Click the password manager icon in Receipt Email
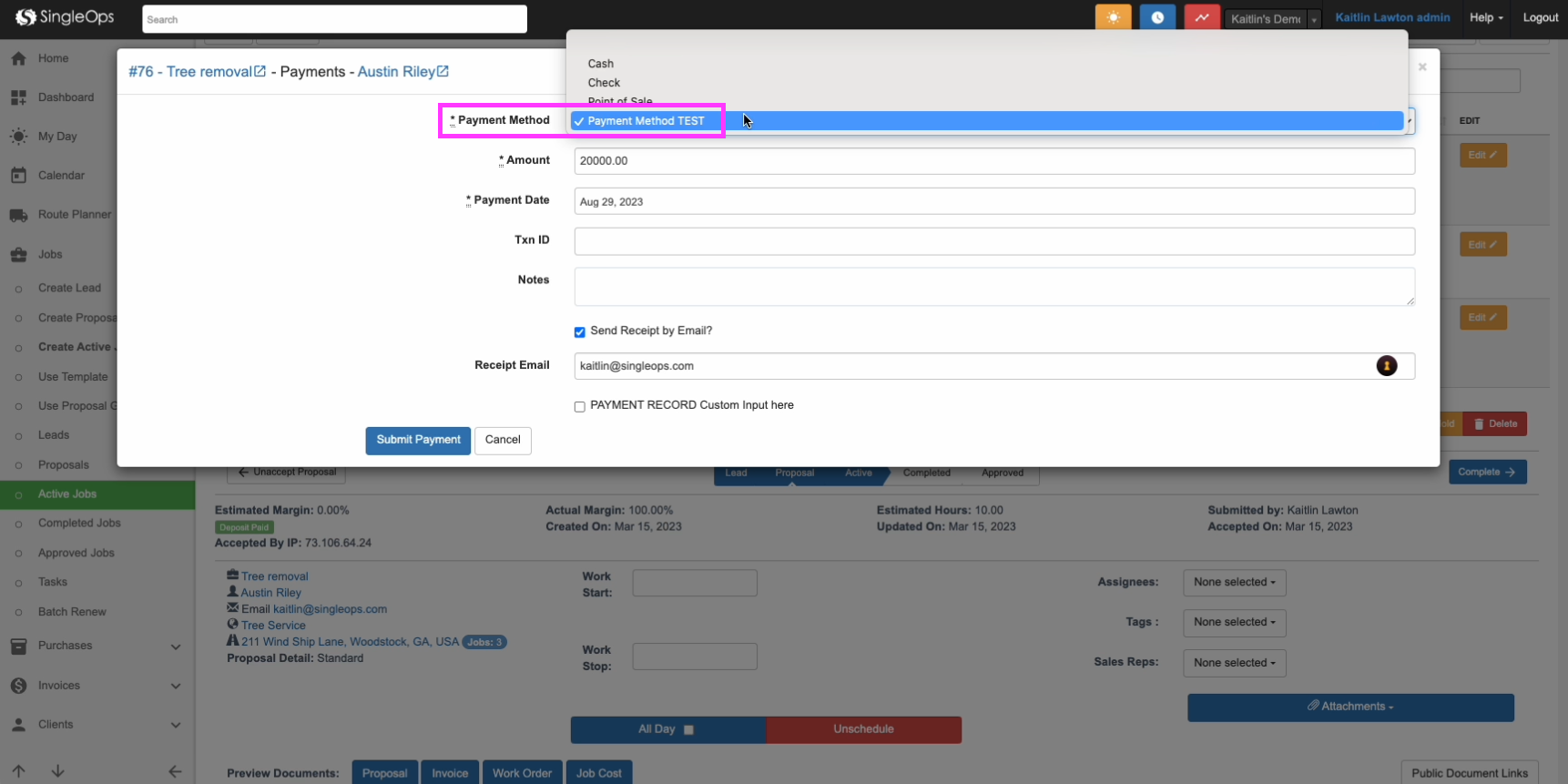Viewport: 1568px width, 784px height. tap(1386, 366)
